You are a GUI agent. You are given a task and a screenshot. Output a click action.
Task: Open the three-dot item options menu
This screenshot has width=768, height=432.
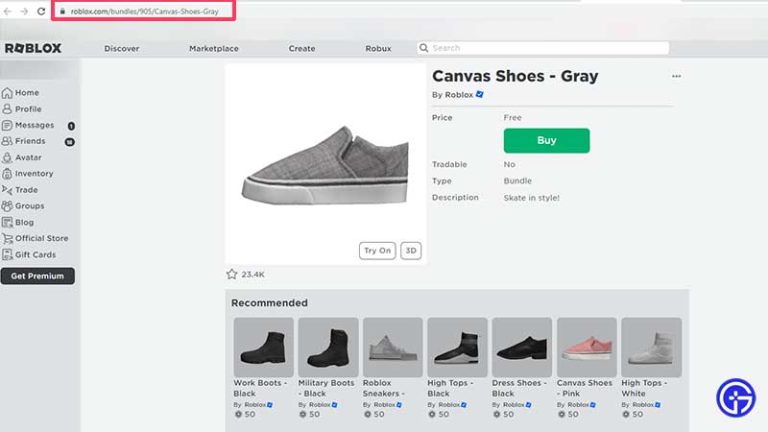[x=676, y=76]
